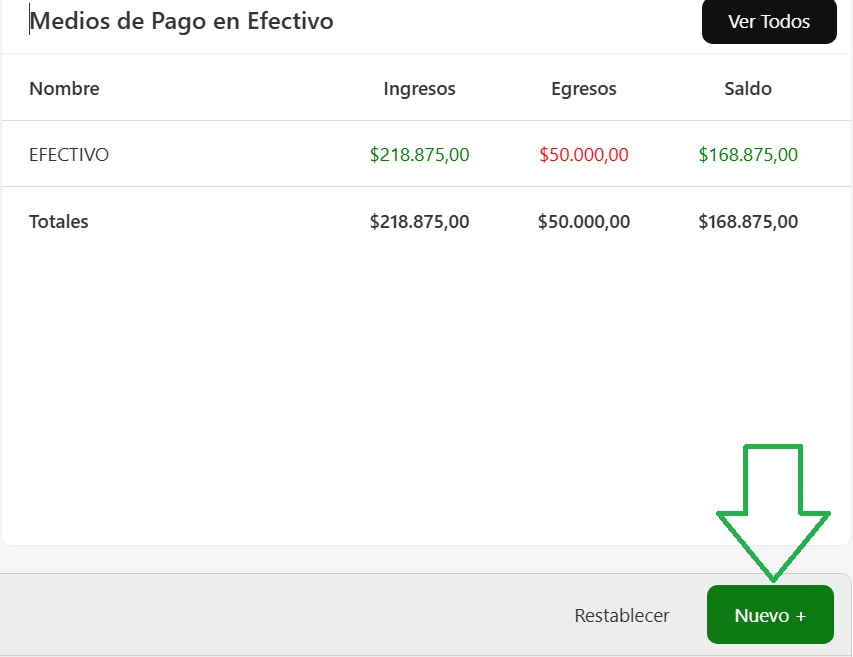Click the Ingresos column header
Screen dimensions: 853x657
[419, 89]
